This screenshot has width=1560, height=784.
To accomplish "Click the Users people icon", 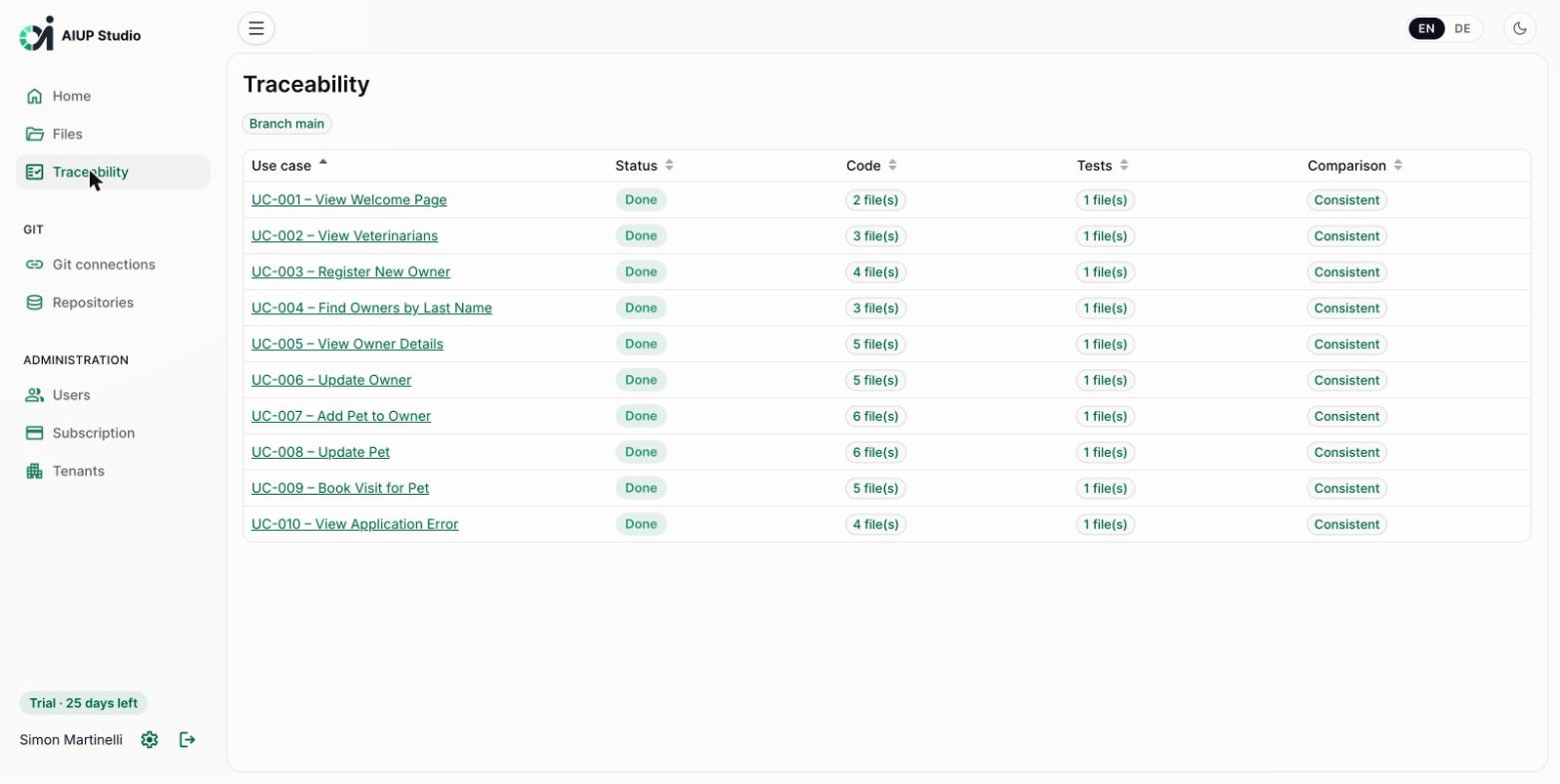I will pos(35,395).
